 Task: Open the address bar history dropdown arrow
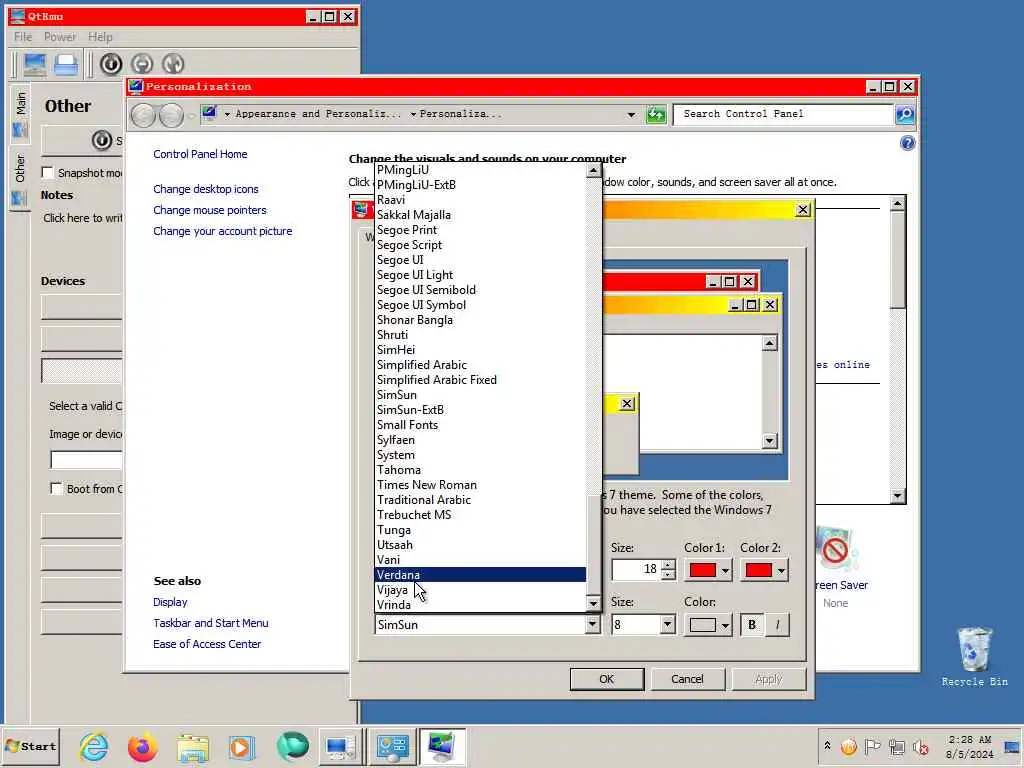(x=631, y=114)
